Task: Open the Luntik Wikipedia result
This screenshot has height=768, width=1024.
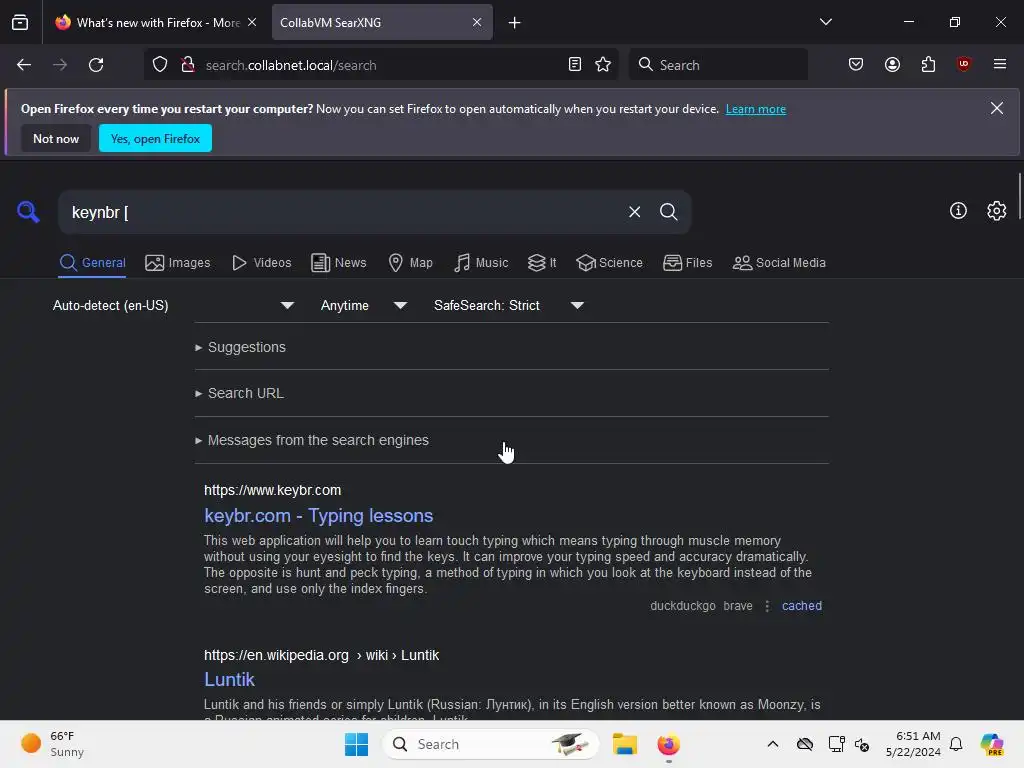Action: pyautogui.click(x=229, y=679)
